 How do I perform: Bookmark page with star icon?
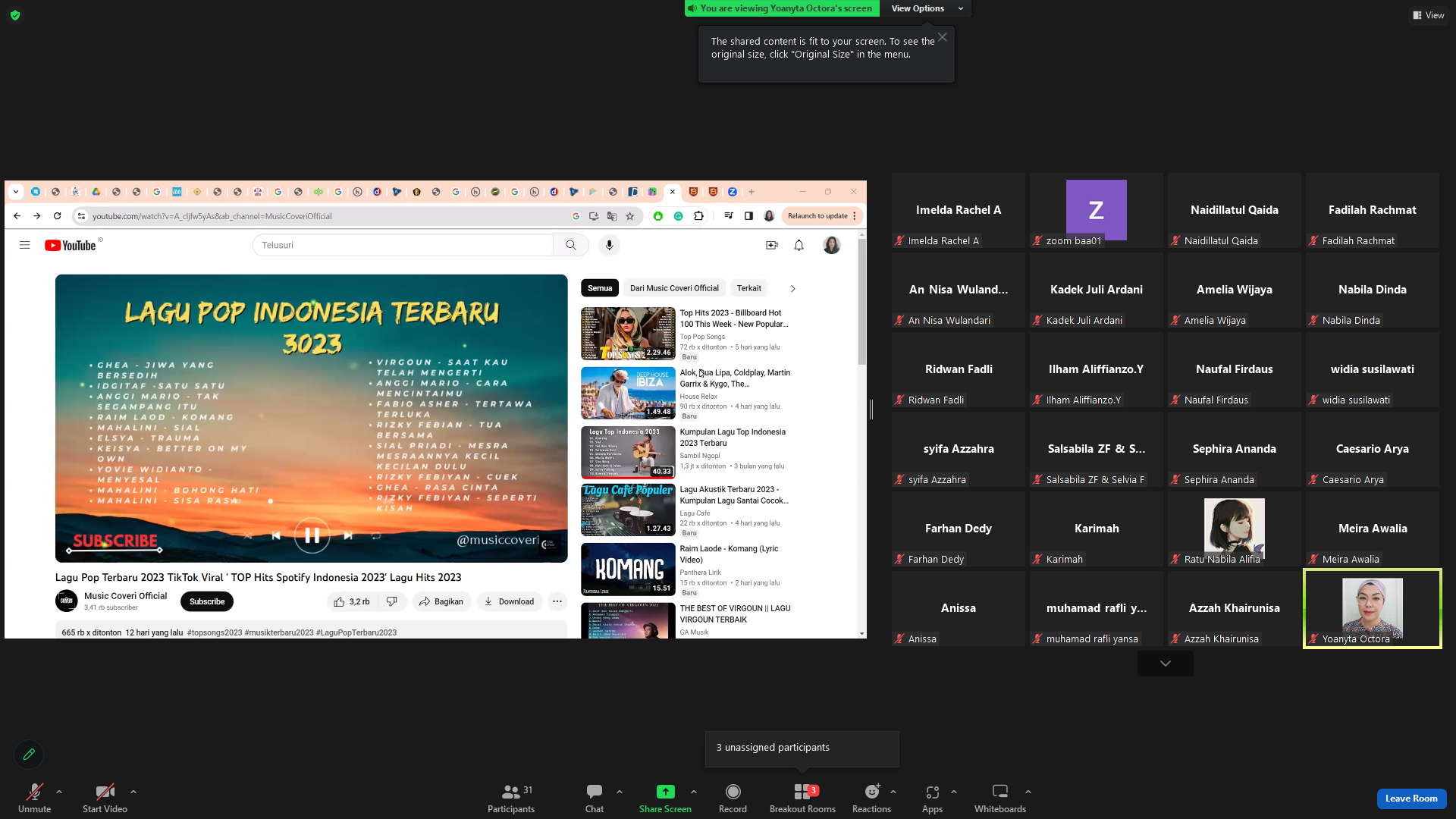pyautogui.click(x=629, y=216)
